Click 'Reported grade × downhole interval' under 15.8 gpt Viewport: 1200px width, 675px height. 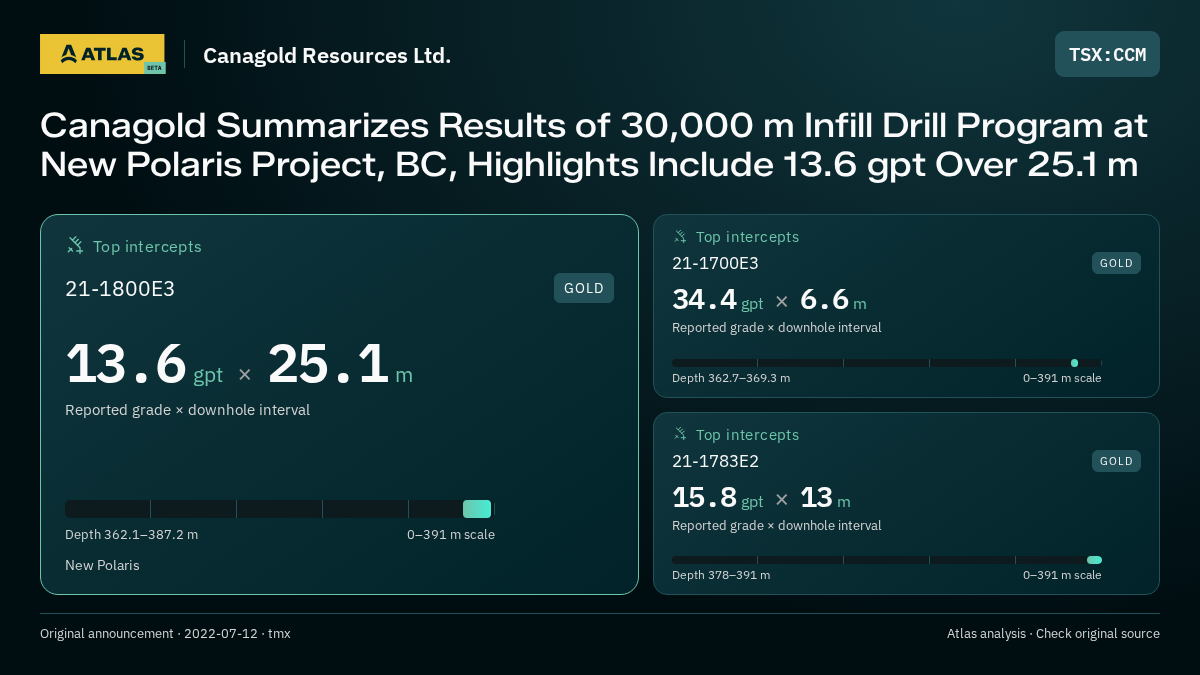(776, 526)
